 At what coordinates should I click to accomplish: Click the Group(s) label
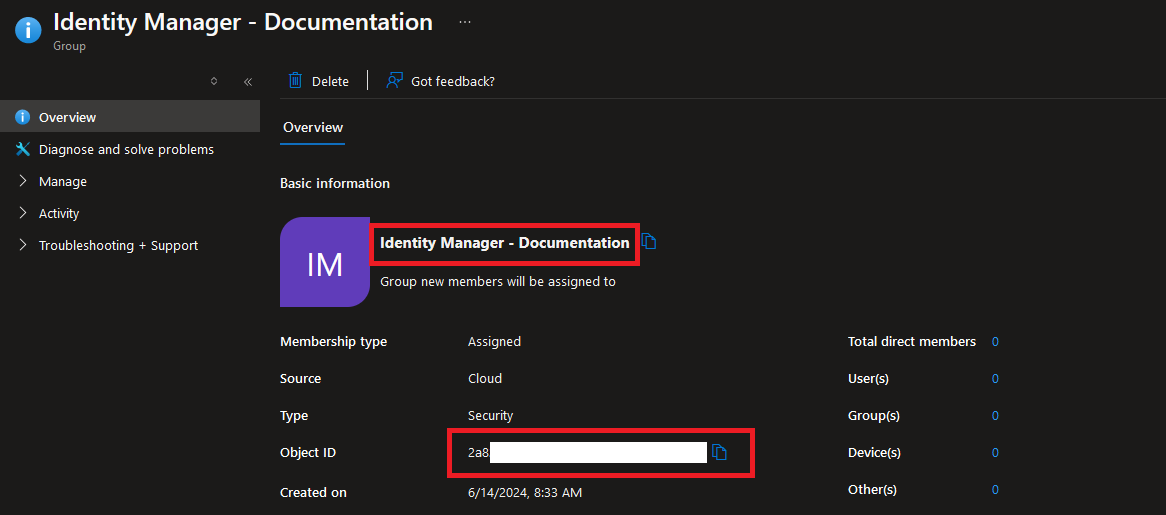[874, 415]
